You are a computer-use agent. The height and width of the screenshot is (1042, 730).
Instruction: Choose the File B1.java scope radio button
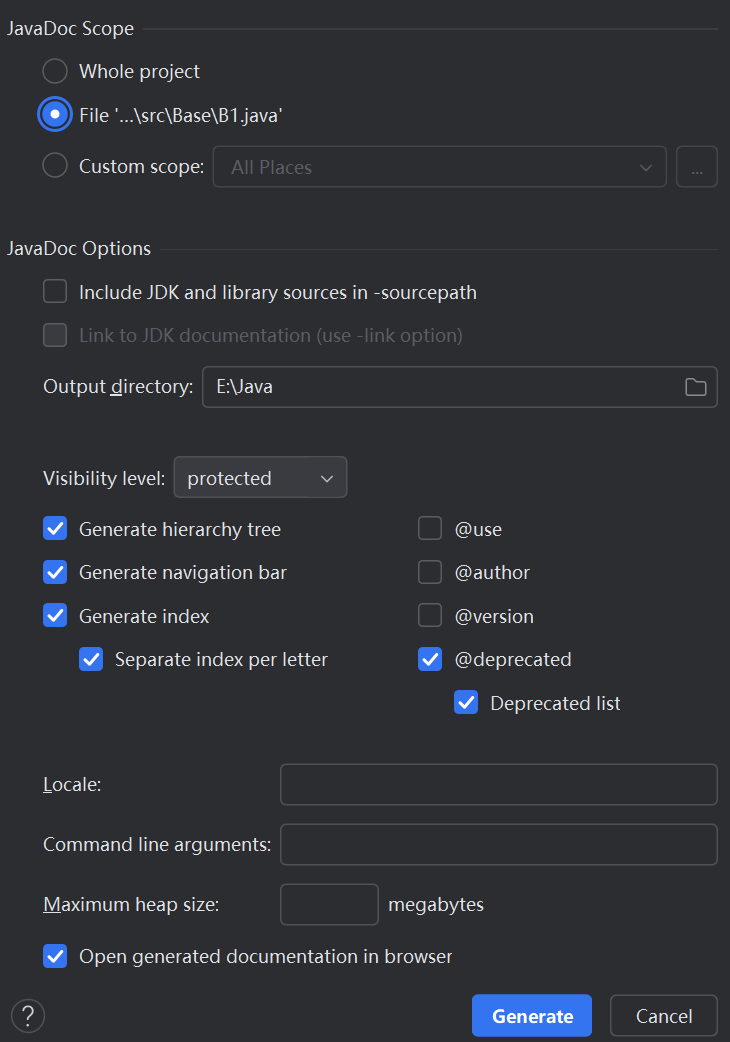pos(55,115)
